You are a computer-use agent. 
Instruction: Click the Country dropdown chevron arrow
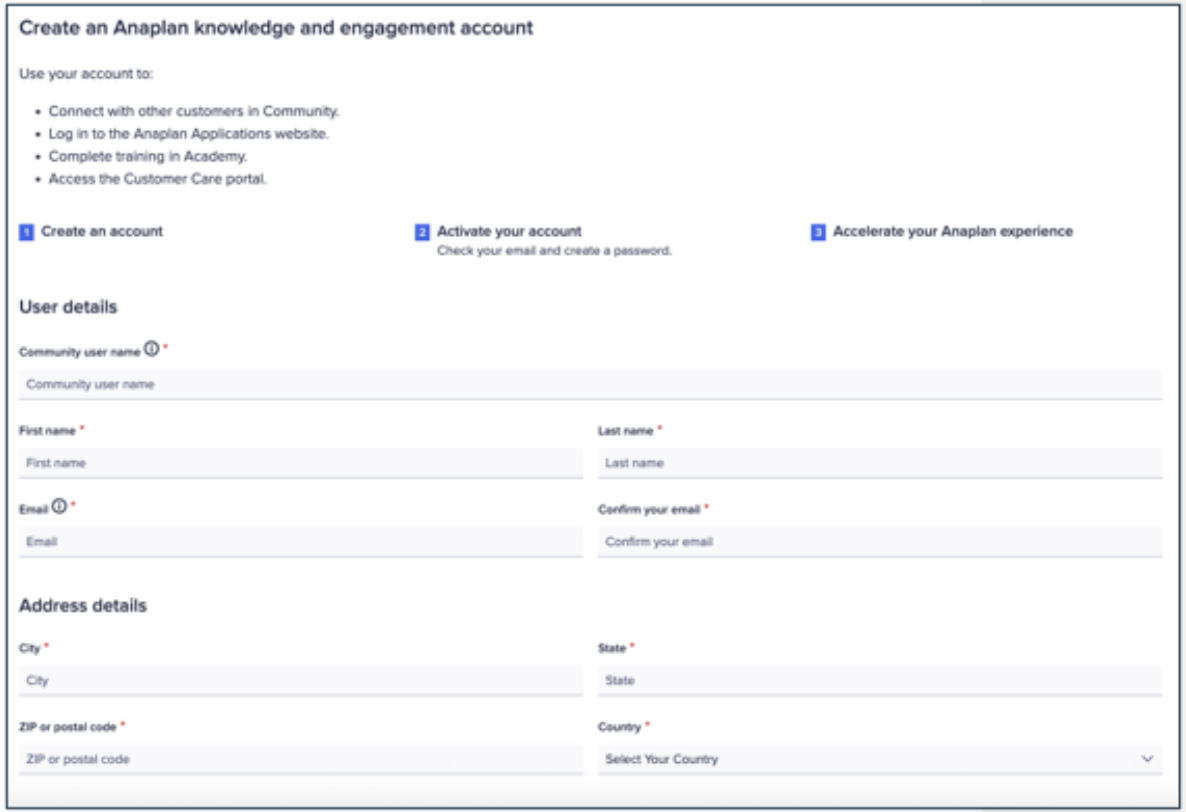point(1147,759)
